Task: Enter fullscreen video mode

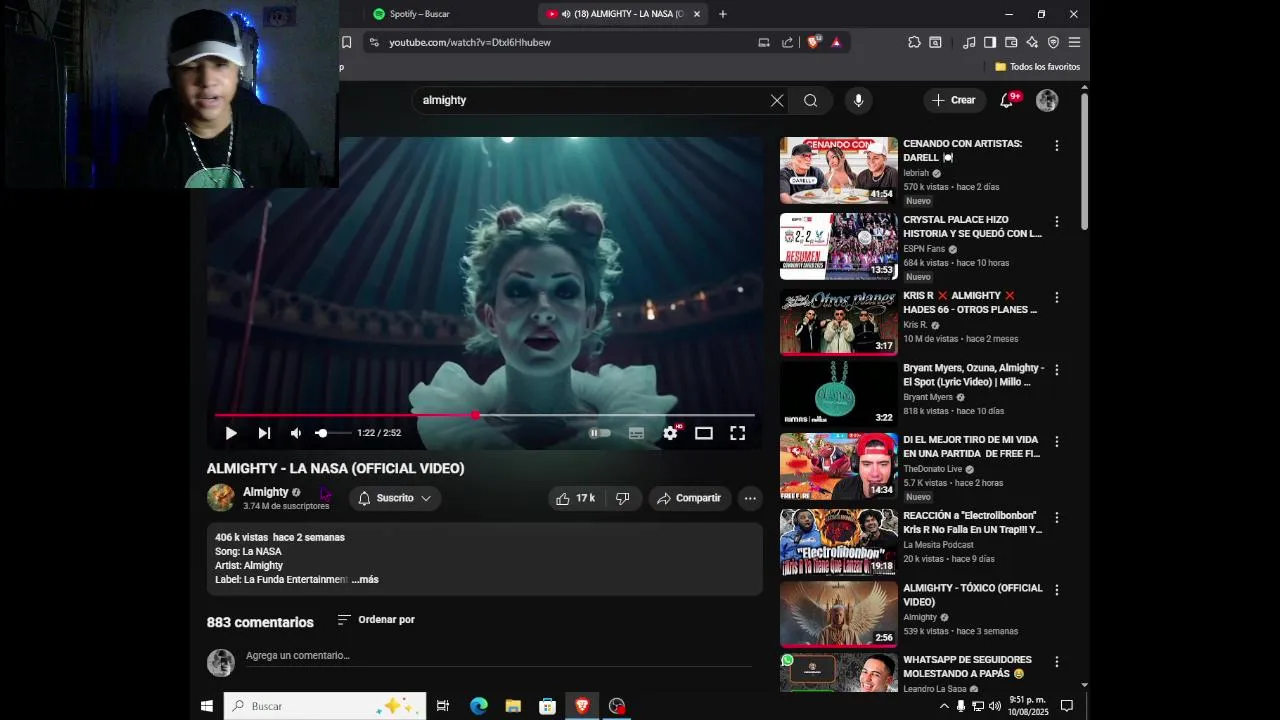Action: tap(737, 433)
